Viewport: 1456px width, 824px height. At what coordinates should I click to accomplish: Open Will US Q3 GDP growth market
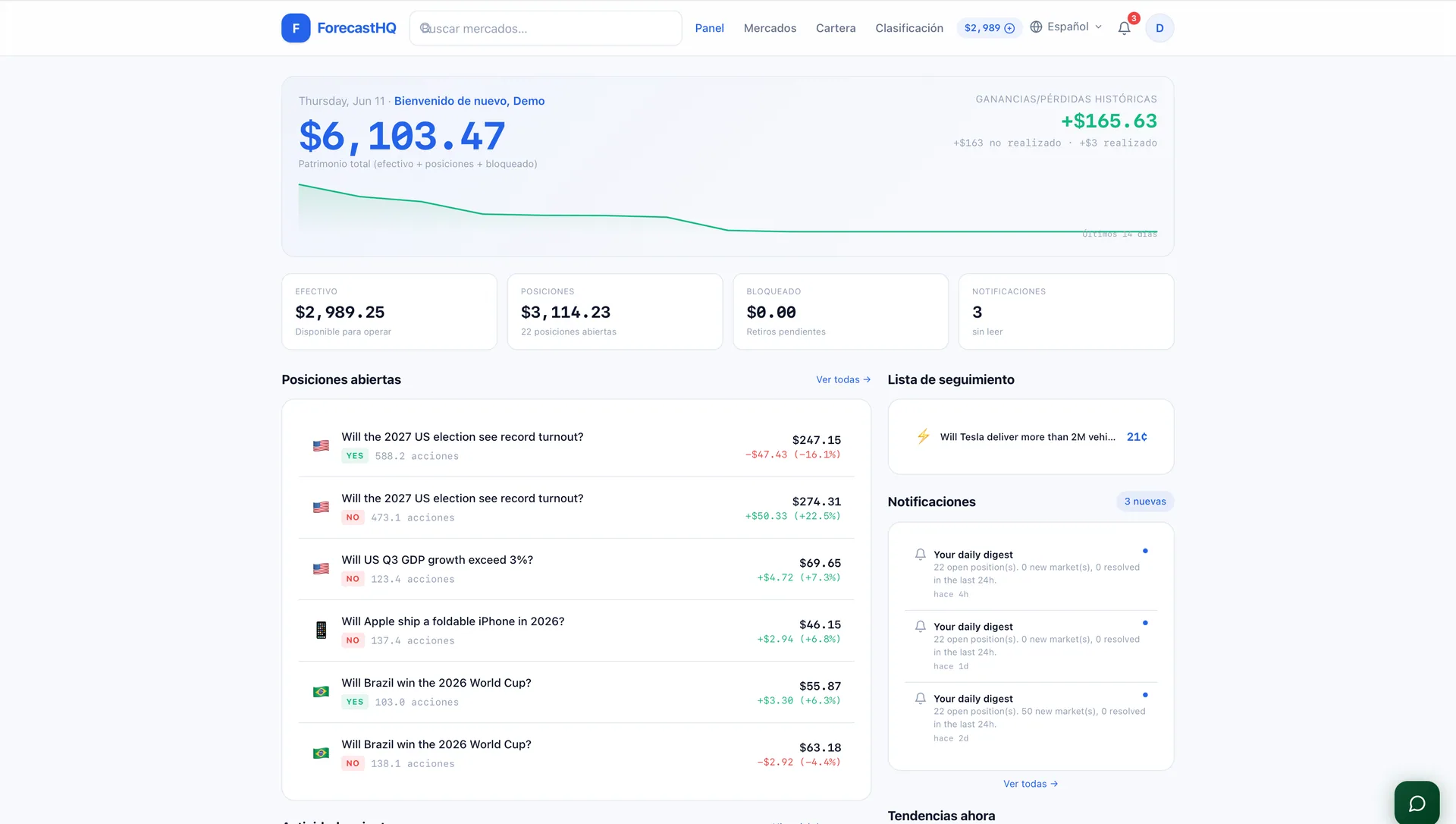pos(437,560)
